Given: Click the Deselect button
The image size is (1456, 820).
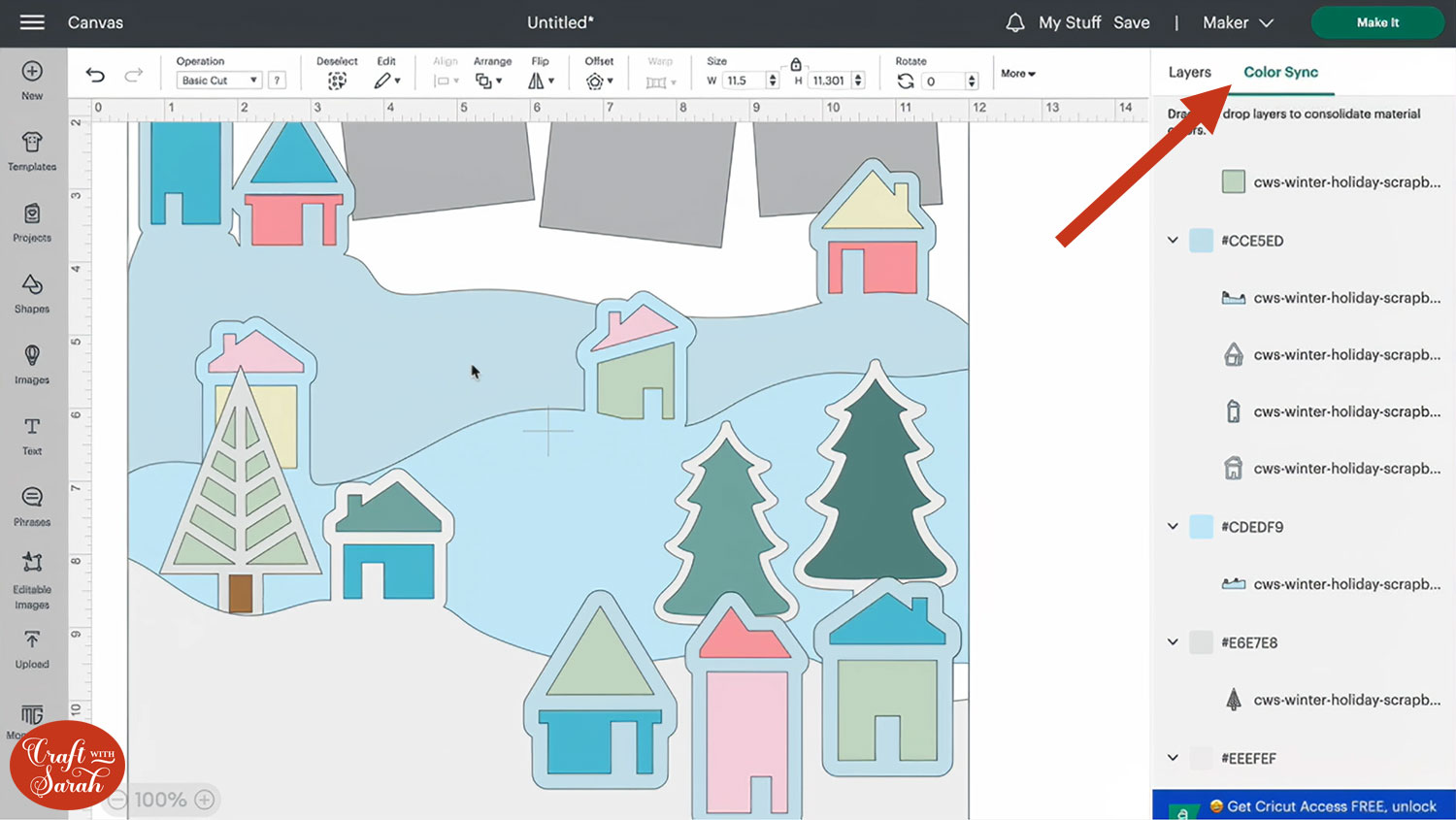Looking at the screenshot, I should point(337,82).
